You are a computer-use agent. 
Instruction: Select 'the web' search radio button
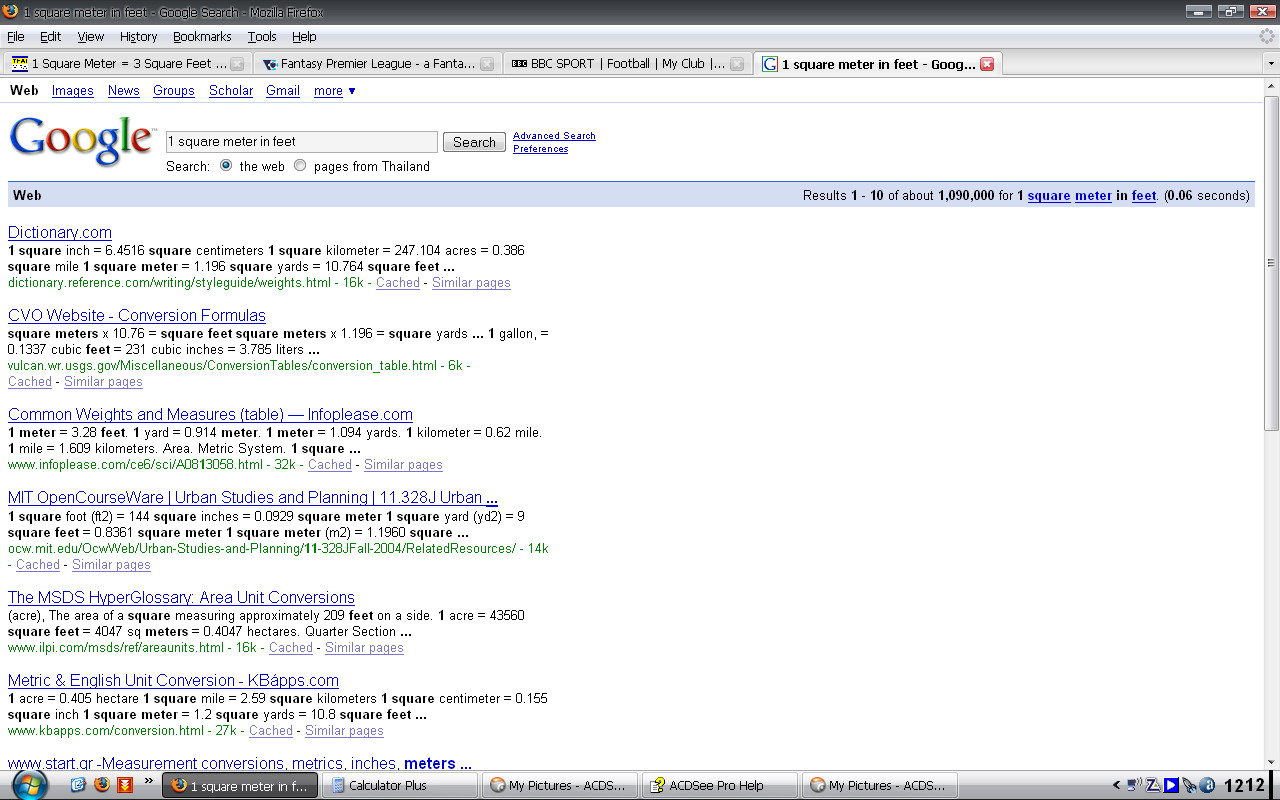(226, 166)
